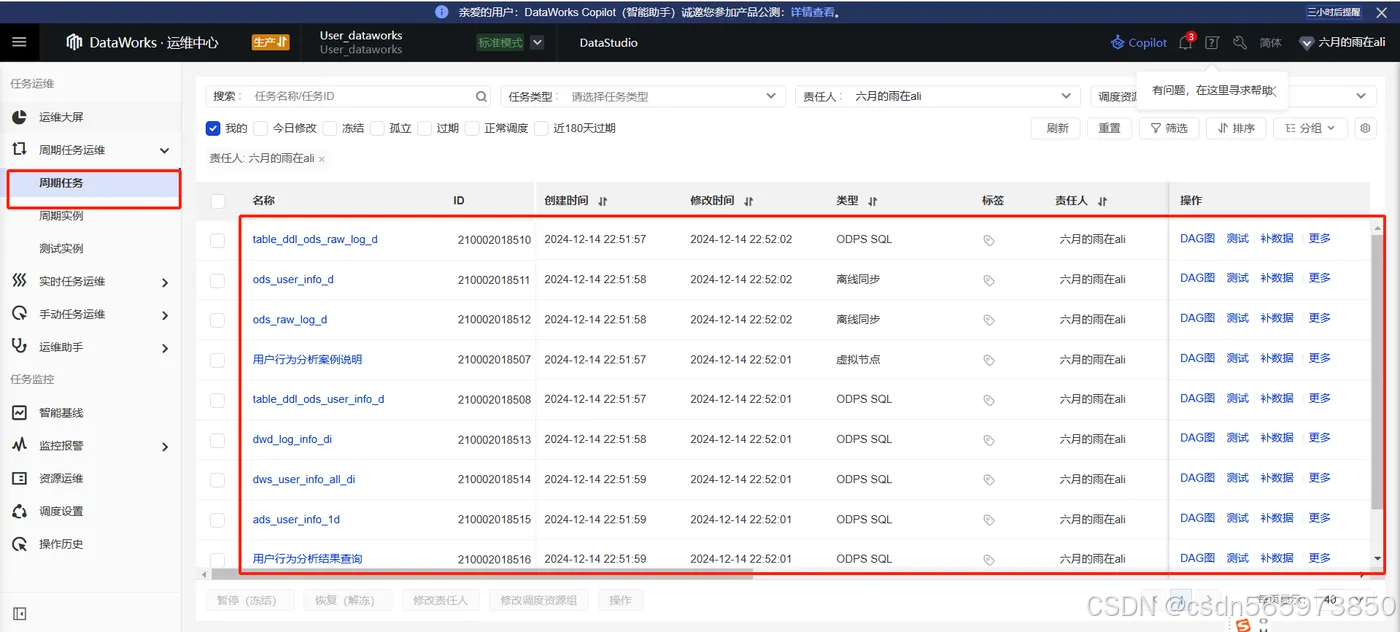Open the table column settings gear icon
The image size is (1400, 632).
pyautogui.click(x=1365, y=128)
